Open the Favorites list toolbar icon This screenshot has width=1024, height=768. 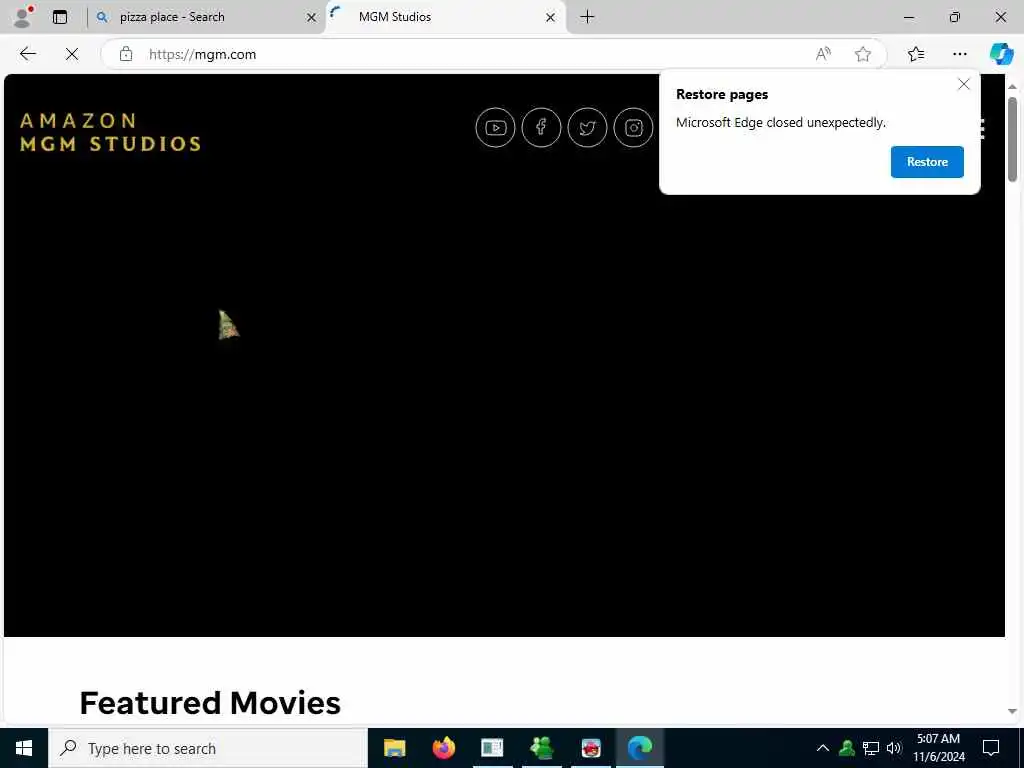click(x=916, y=54)
